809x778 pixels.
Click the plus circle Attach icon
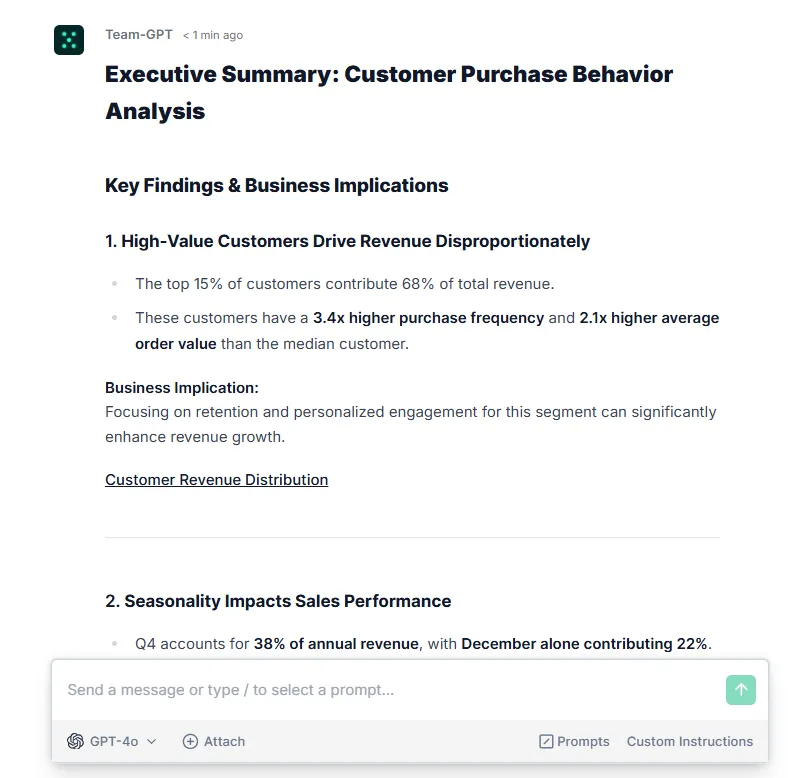click(190, 741)
